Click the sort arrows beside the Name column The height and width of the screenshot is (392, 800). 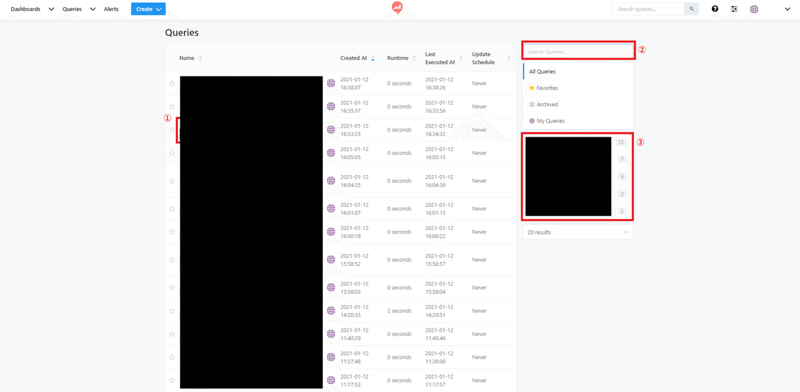click(x=200, y=58)
